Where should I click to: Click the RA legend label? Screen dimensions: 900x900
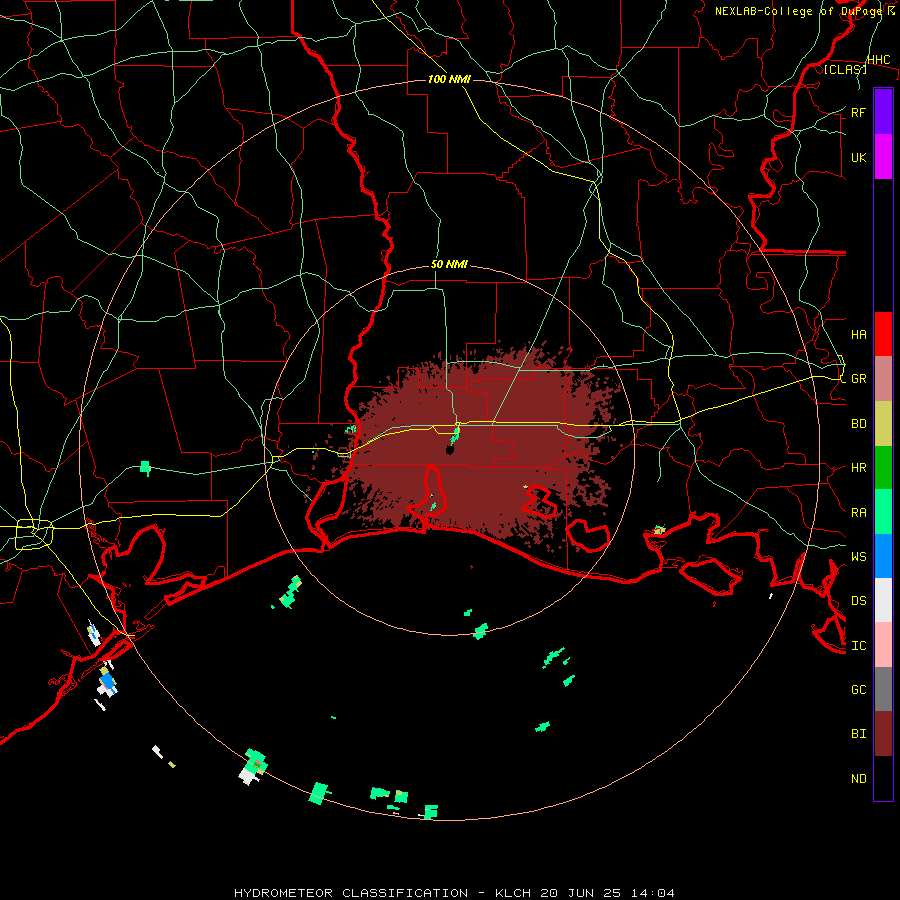pos(858,513)
